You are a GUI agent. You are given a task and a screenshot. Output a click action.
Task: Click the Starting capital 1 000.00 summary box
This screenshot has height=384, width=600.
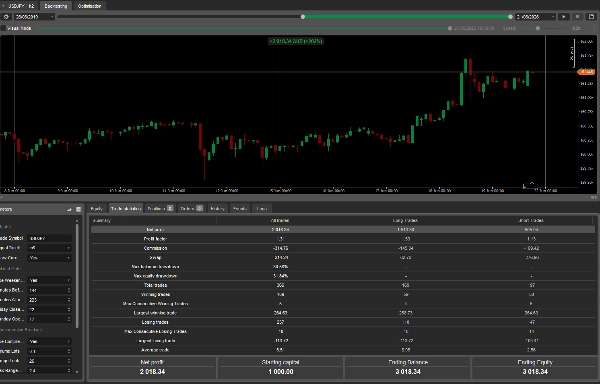click(x=280, y=367)
